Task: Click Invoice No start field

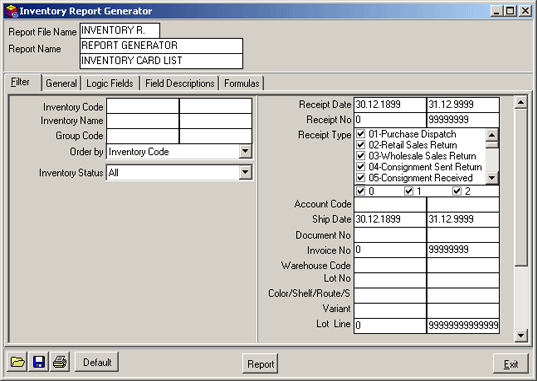Action: pyautogui.click(x=390, y=250)
